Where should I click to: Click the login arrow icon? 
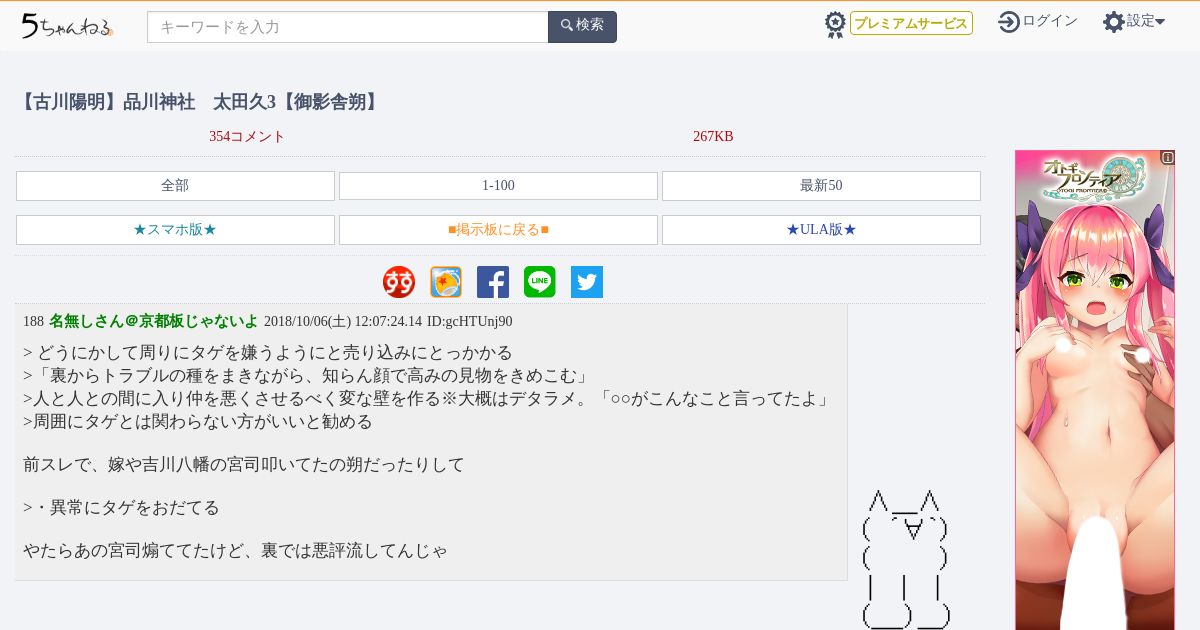(x=1009, y=21)
